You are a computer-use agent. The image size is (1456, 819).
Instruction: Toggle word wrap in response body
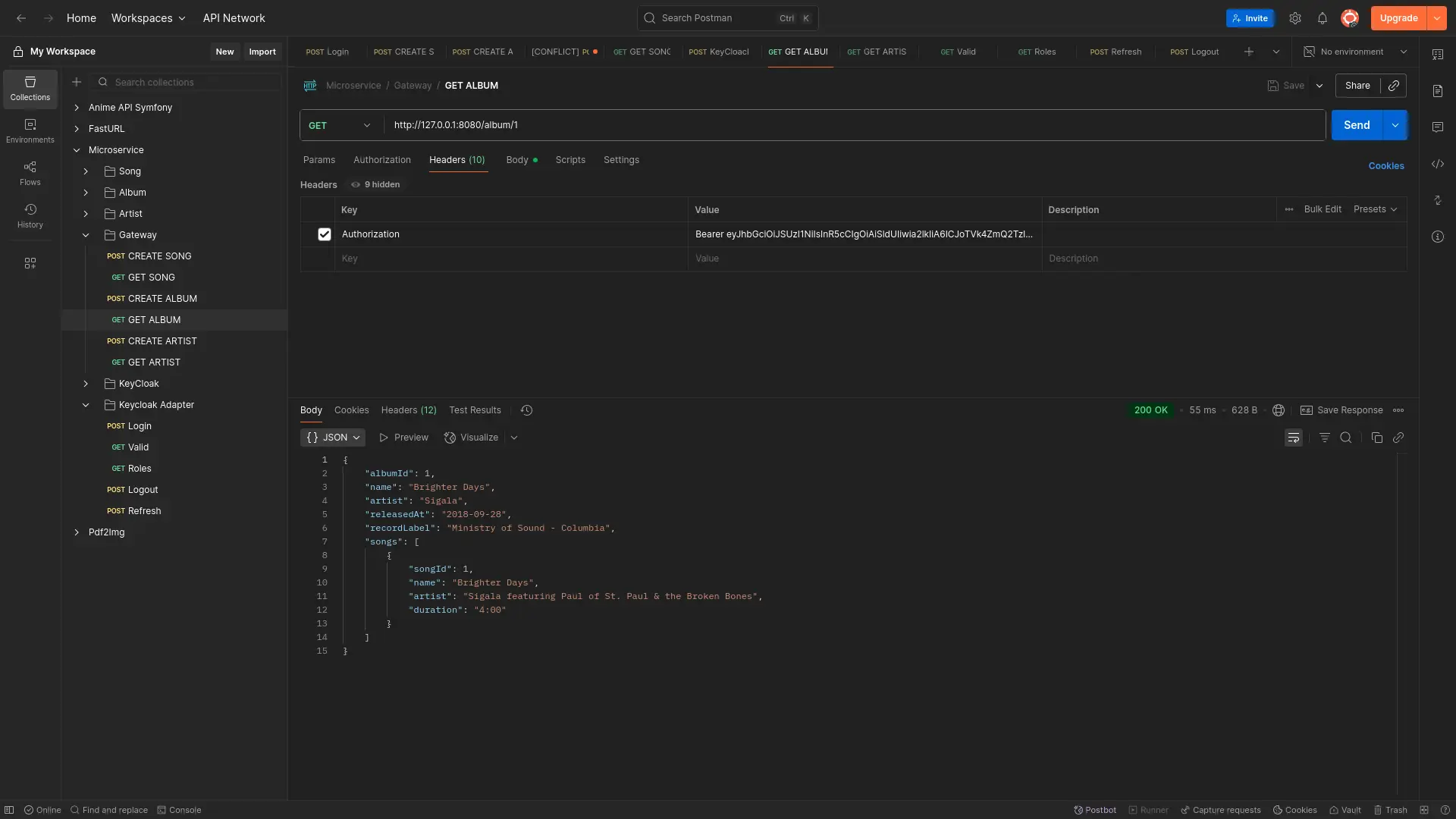(x=1294, y=438)
